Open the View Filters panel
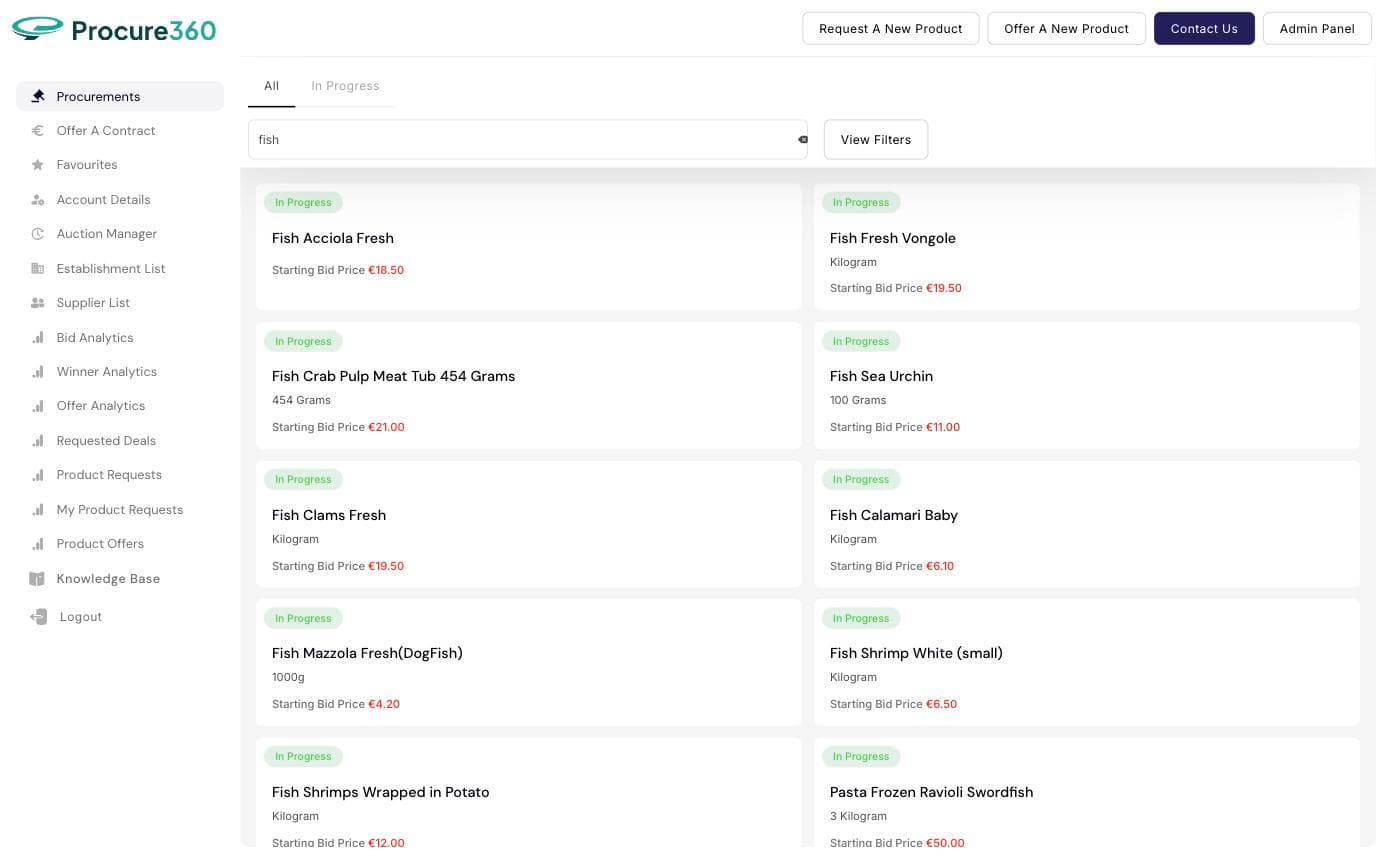The height and width of the screenshot is (868, 1384). pyautogui.click(x=876, y=140)
